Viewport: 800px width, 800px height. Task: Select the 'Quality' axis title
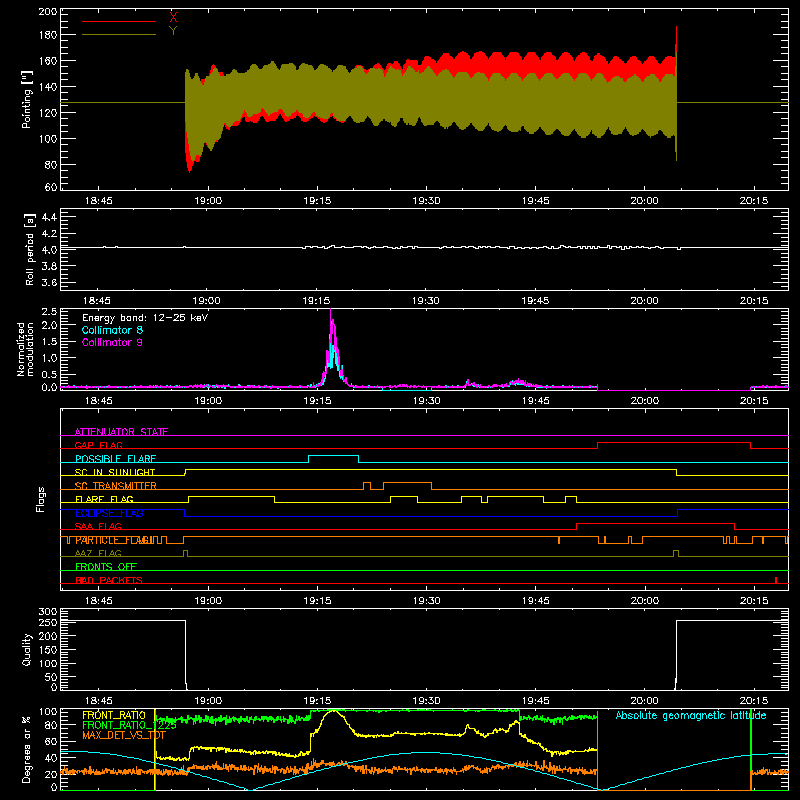(x=27, y=649)
